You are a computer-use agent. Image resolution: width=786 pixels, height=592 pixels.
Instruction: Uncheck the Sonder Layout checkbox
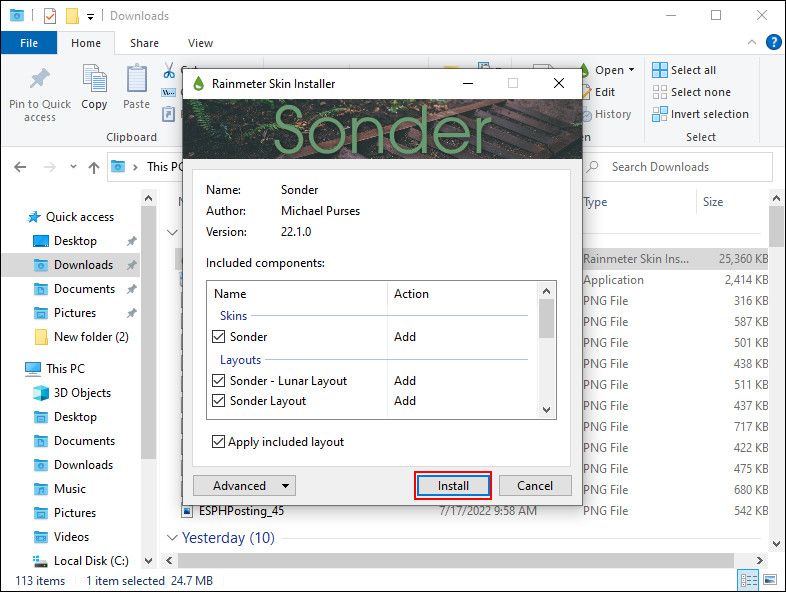tap(219, 401)
